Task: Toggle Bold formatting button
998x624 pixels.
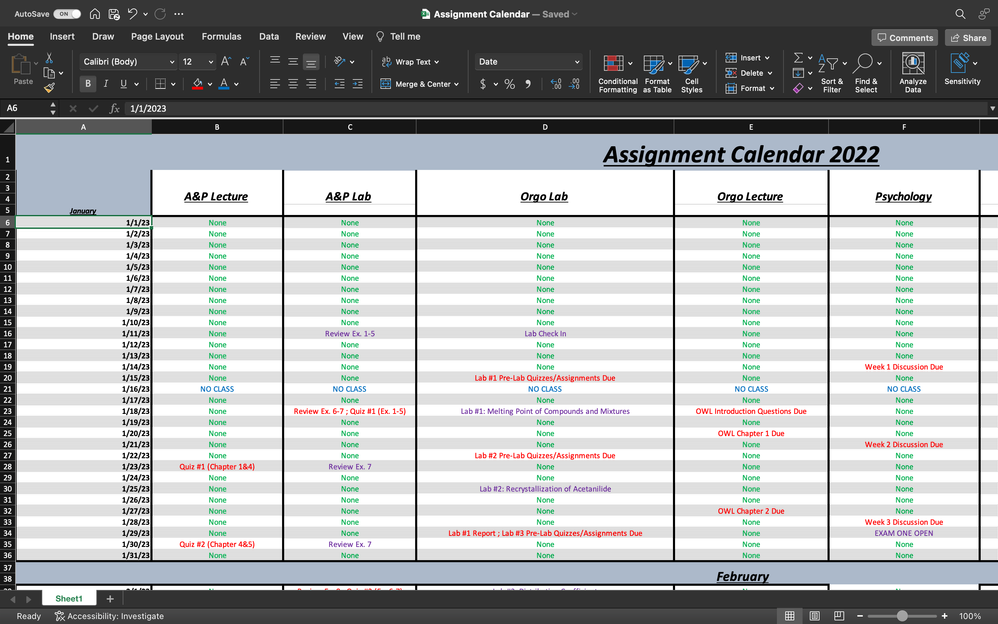Action: (88, 84)
